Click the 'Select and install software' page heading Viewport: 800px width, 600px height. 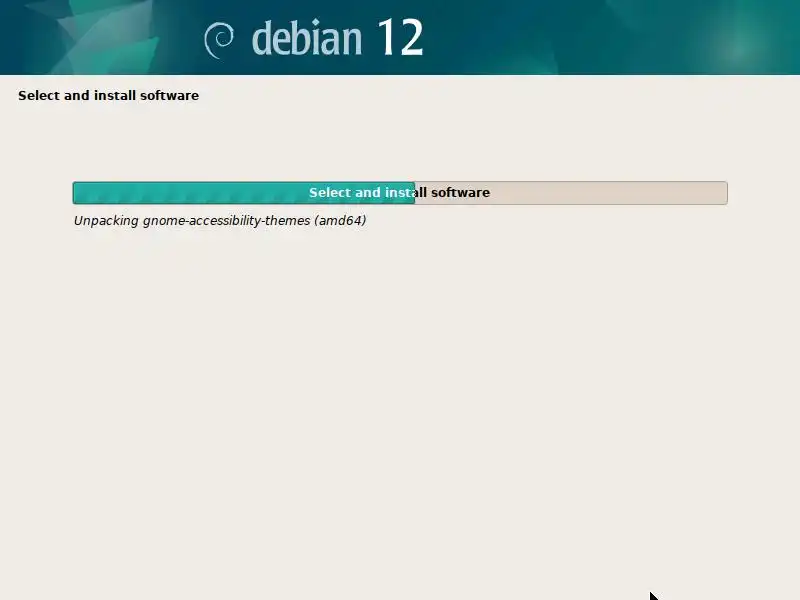point(108,95)
